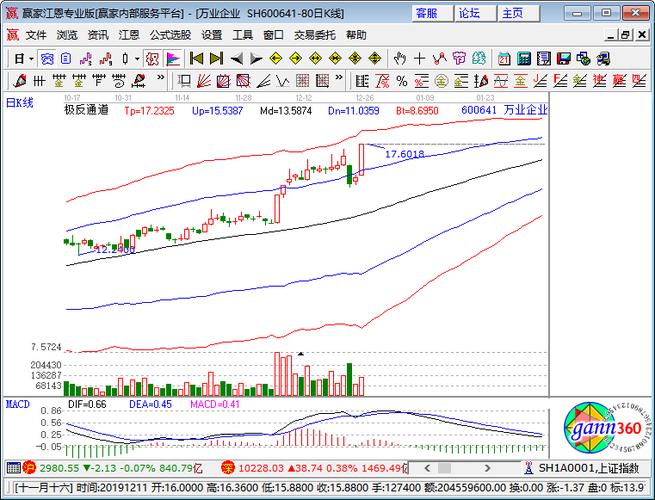Click the circled 金 icon
Screen dimensions: 655x500
(441, 81)
